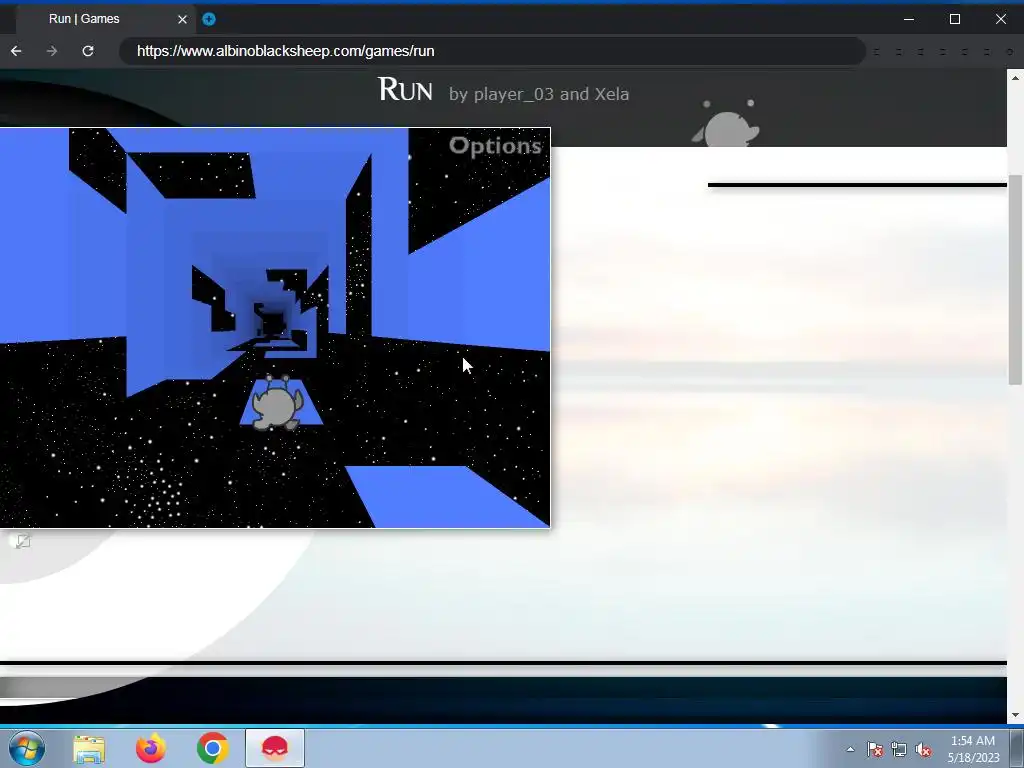
Task: Click the 'by player_03 and Xela' credit text
Action: coord(539,94)
